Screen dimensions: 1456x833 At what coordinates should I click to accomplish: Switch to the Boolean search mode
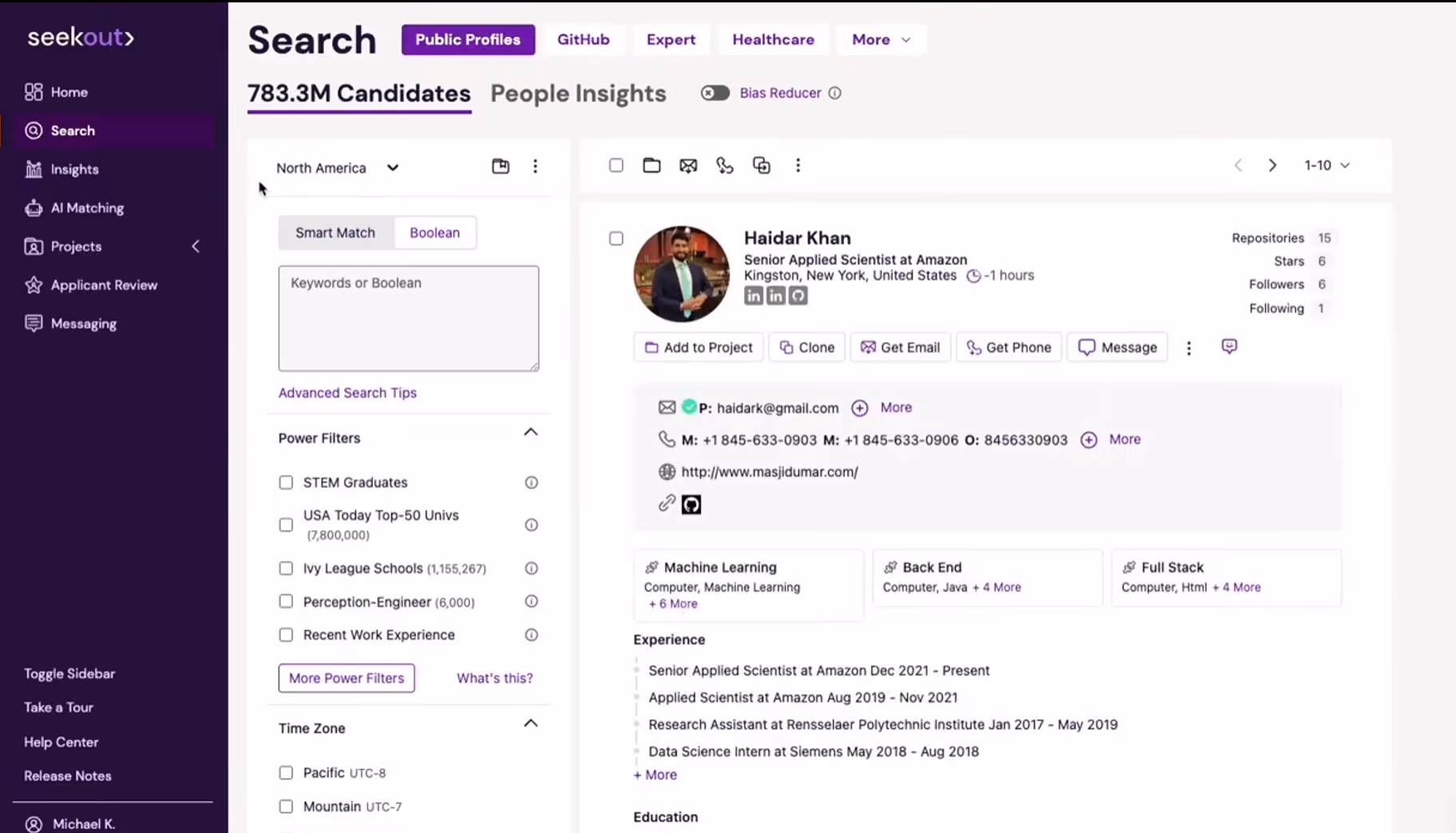[435, 232]
